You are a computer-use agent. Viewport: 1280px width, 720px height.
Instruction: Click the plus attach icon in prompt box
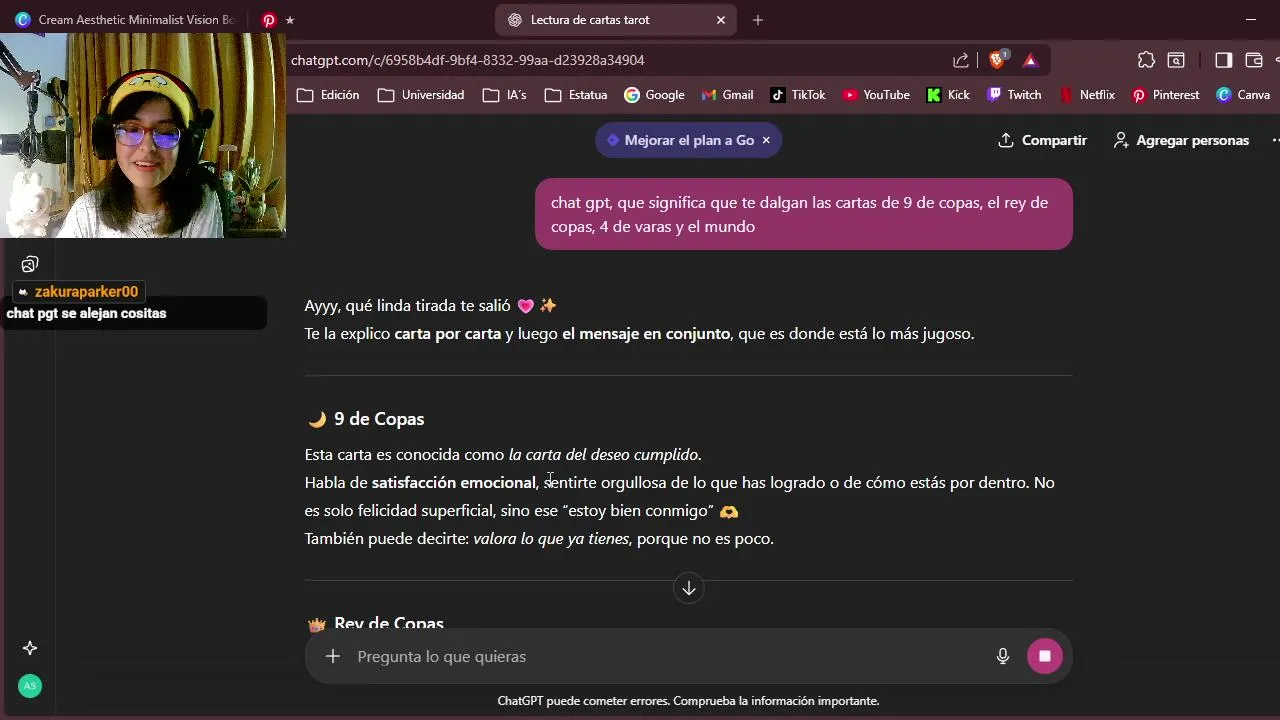[333, 656]
